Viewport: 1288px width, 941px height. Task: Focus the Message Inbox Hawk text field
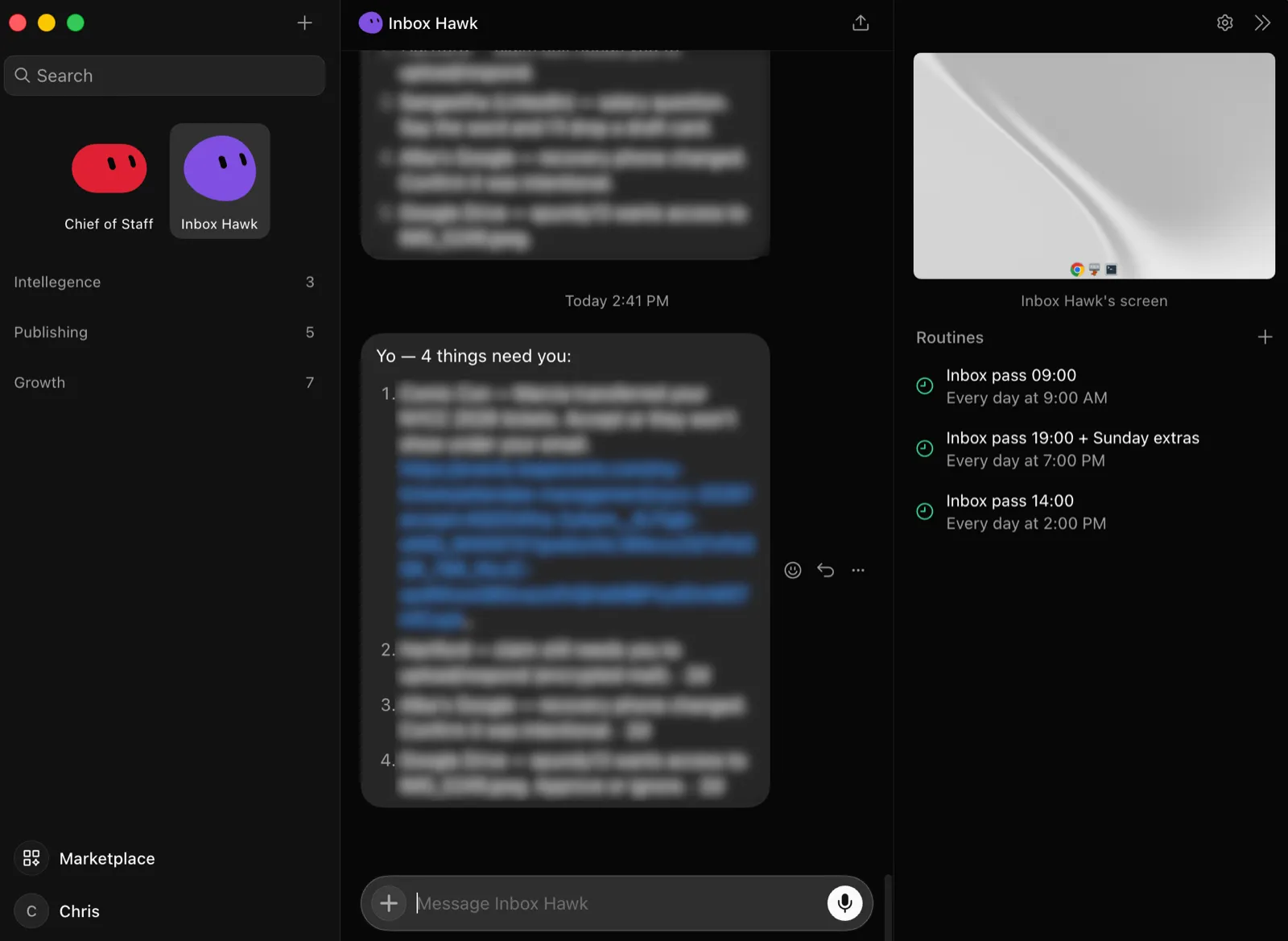point(617,903)
